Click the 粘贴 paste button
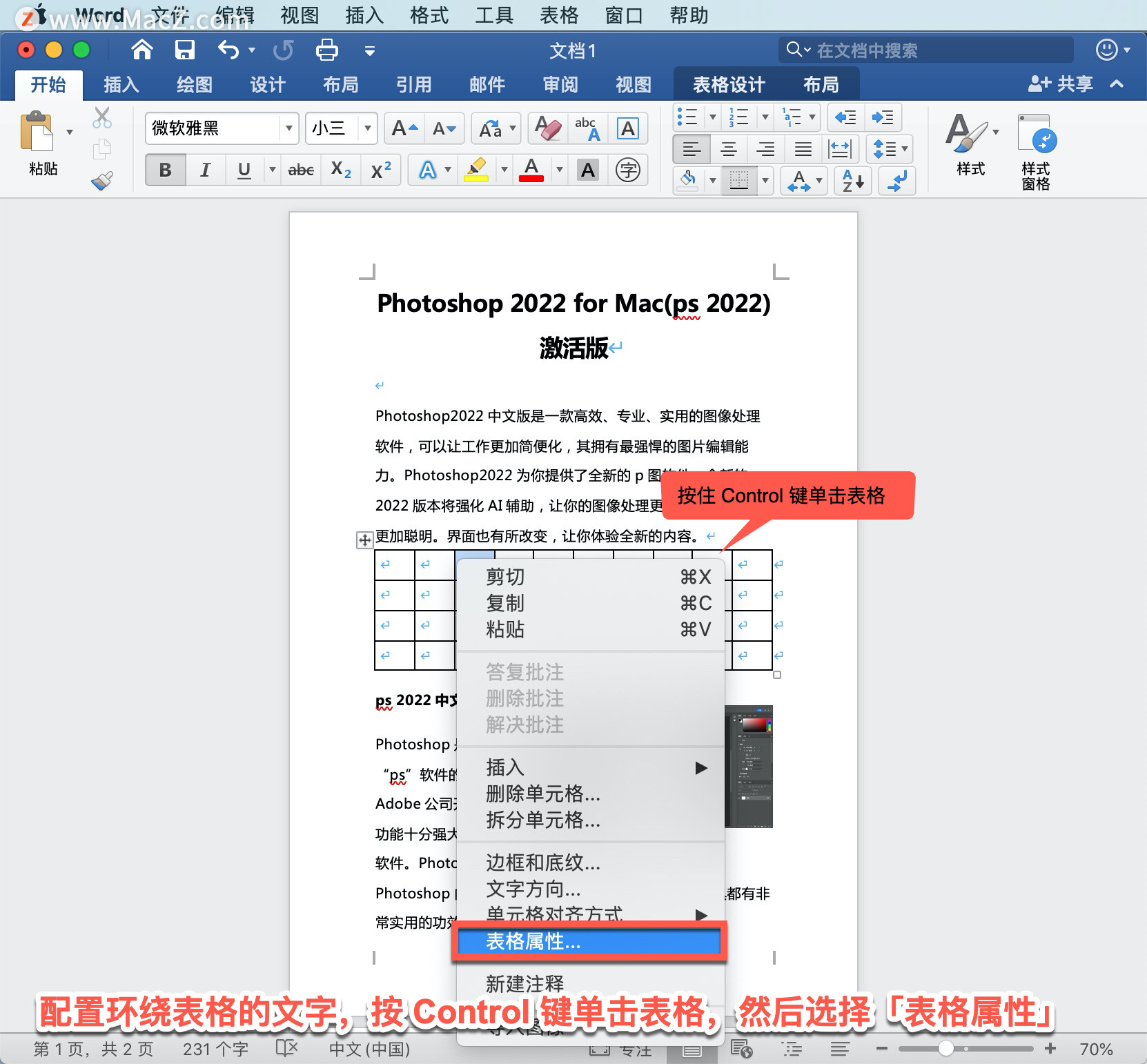Screen dimensions: 1147x1064 coord(43,144)
